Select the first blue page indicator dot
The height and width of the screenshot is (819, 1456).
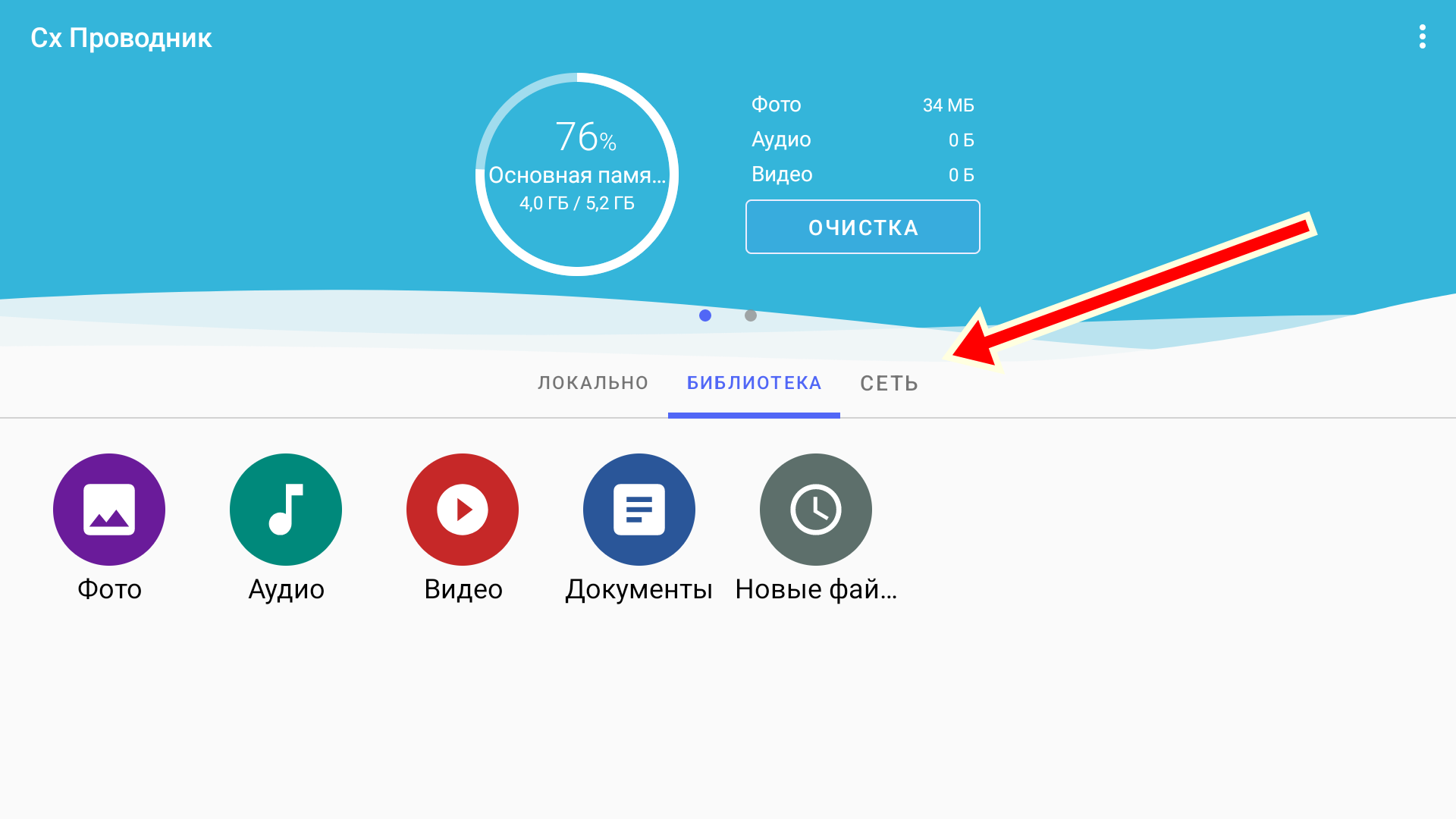[705, 315]
